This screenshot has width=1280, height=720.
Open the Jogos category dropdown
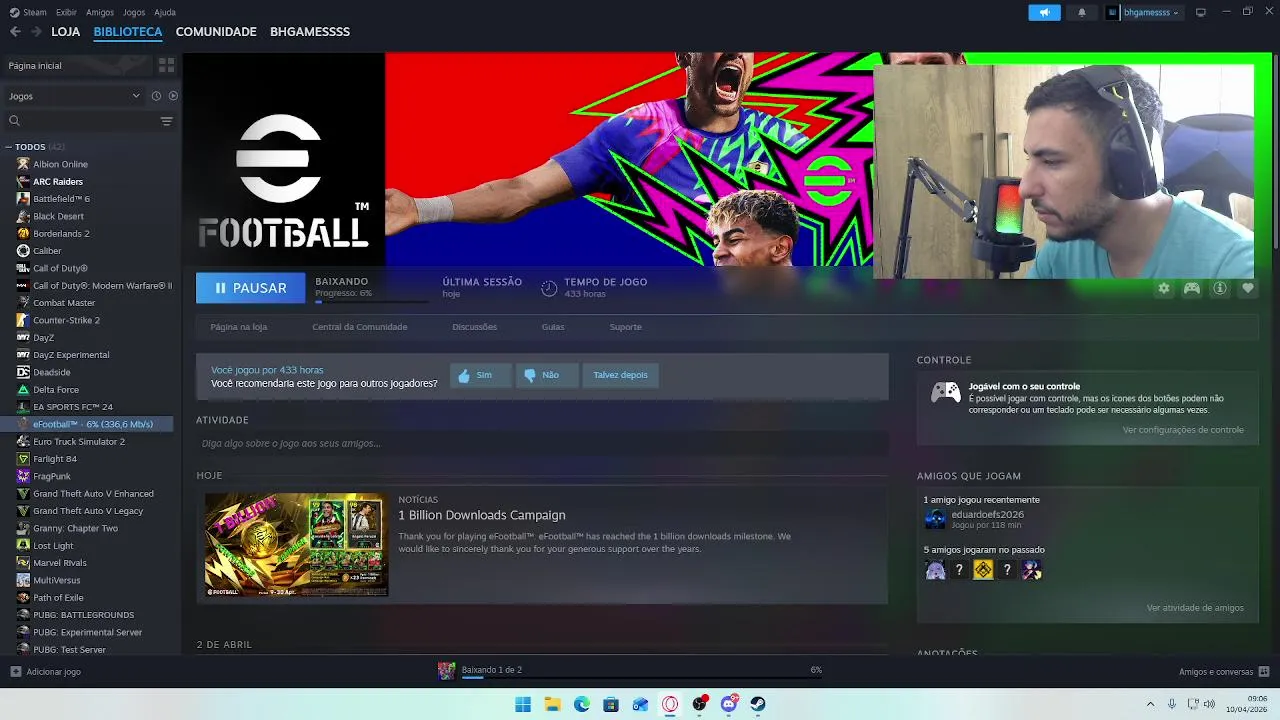(75, 96)
